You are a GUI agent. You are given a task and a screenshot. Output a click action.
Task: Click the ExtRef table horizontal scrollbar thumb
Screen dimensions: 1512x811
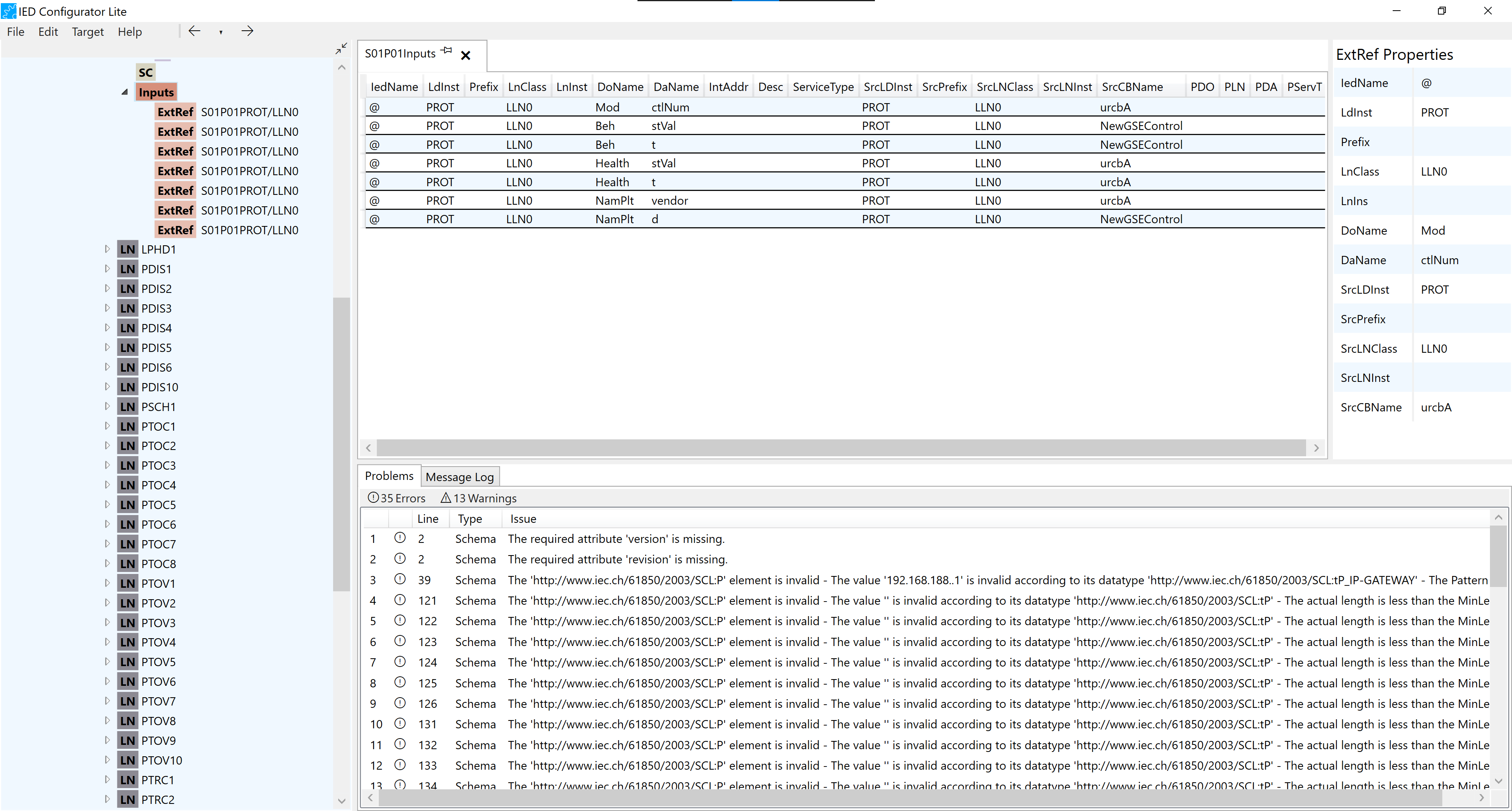[841, 448]
